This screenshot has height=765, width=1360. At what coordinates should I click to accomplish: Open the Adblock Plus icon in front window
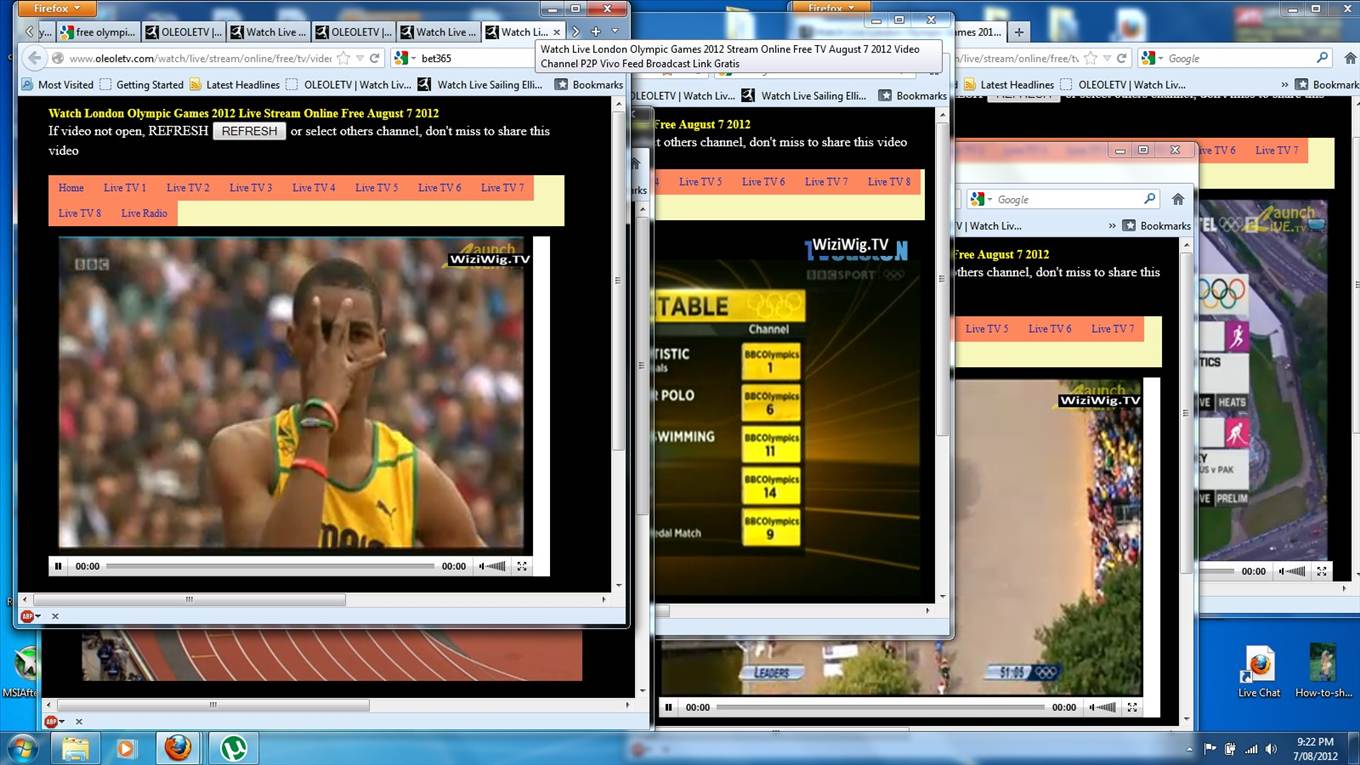click(x=27, y=616)
